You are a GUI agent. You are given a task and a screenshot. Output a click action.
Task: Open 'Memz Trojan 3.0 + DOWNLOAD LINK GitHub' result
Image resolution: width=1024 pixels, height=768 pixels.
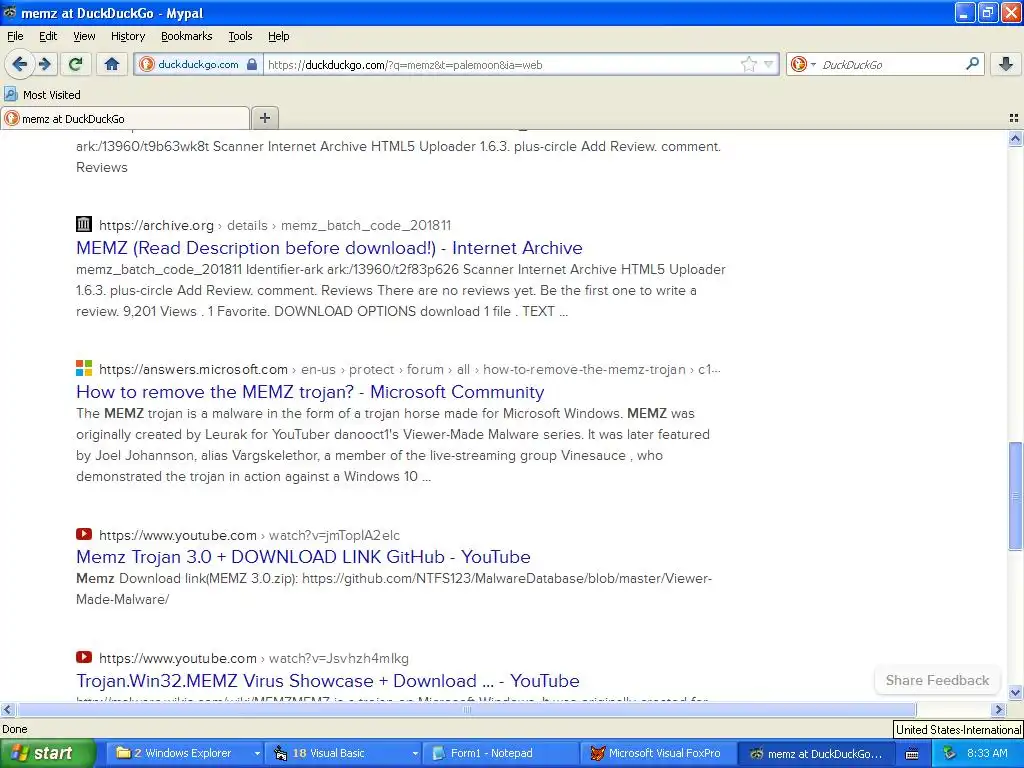(303, 556)
